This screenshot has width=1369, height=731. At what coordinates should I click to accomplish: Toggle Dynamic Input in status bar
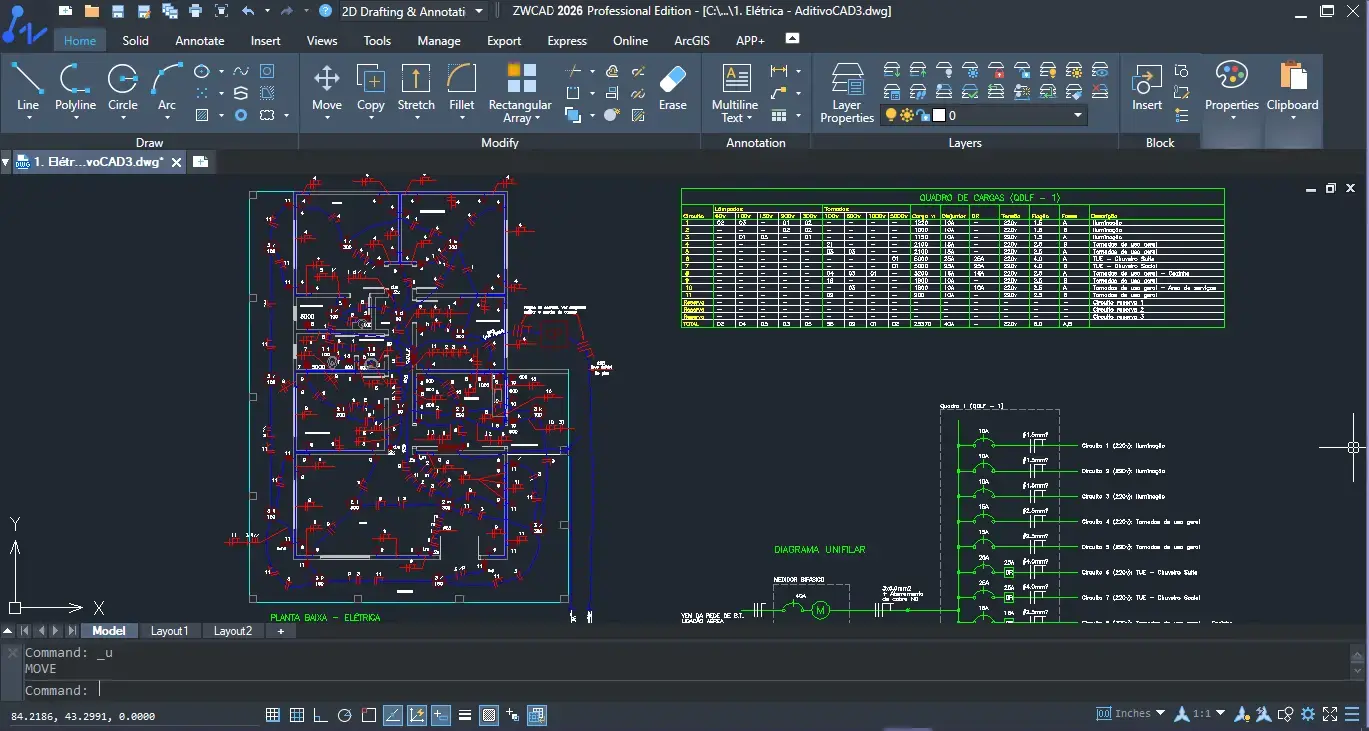click(x=441, y=715)
